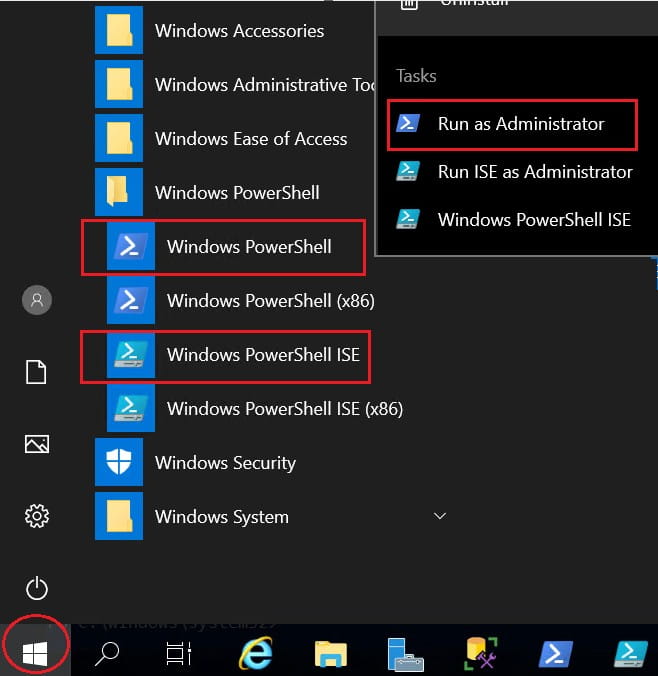Switch to PowerShell ISE on the taskbar

tap(630, 654)
